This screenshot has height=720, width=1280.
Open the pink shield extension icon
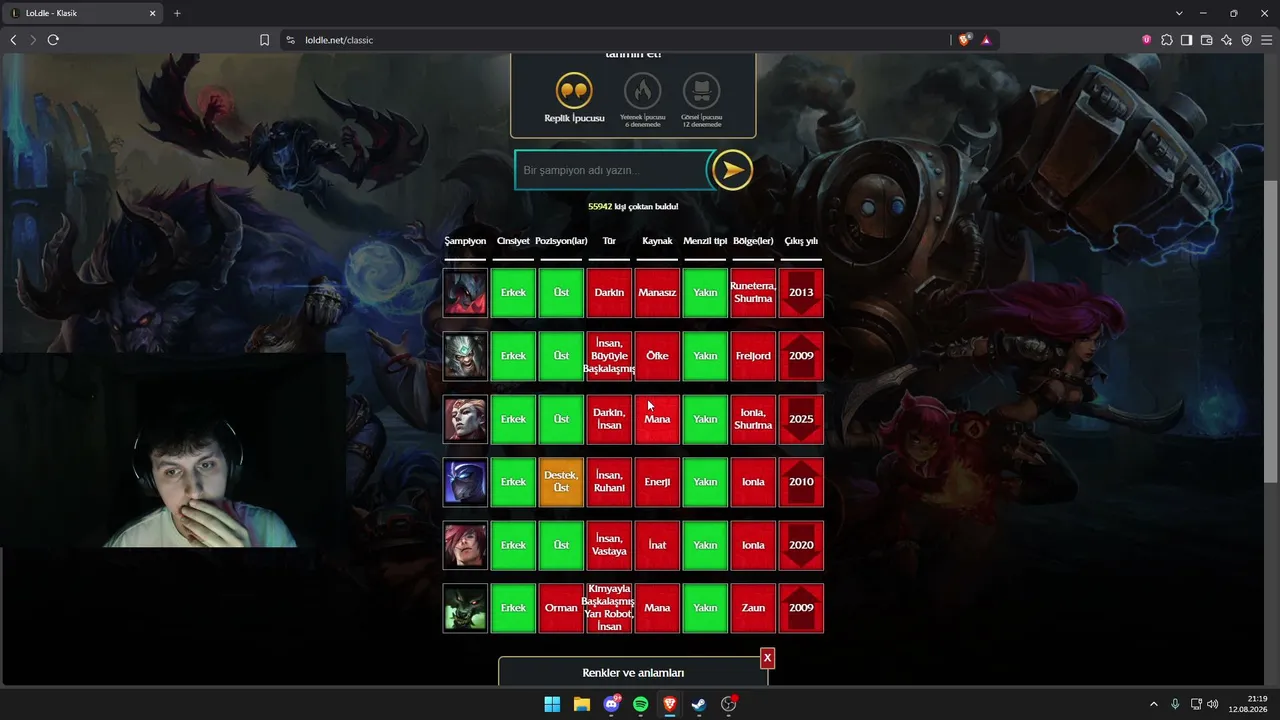click(1146, 40)
